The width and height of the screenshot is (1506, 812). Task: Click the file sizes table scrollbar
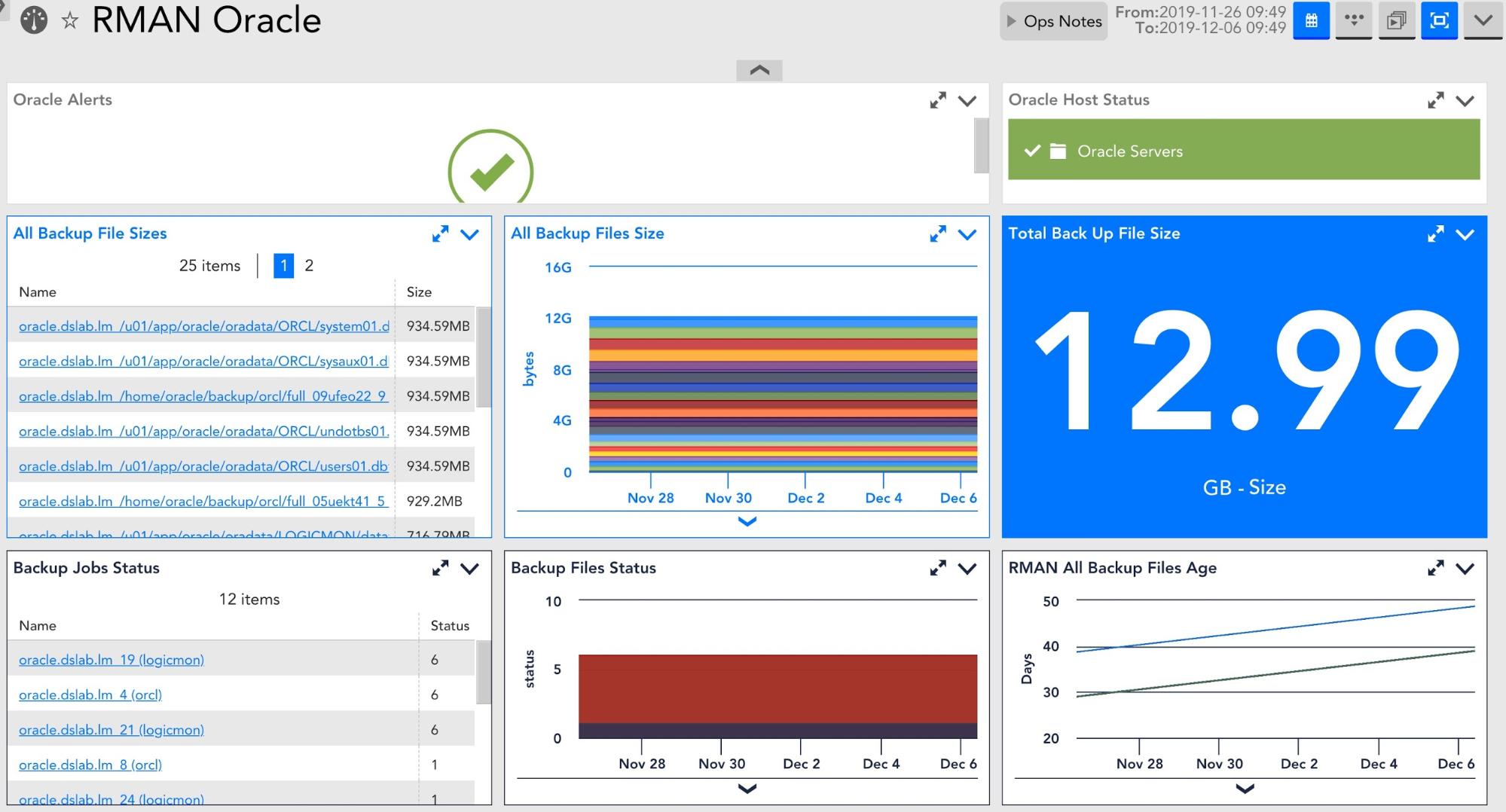[x=484, y=356]
